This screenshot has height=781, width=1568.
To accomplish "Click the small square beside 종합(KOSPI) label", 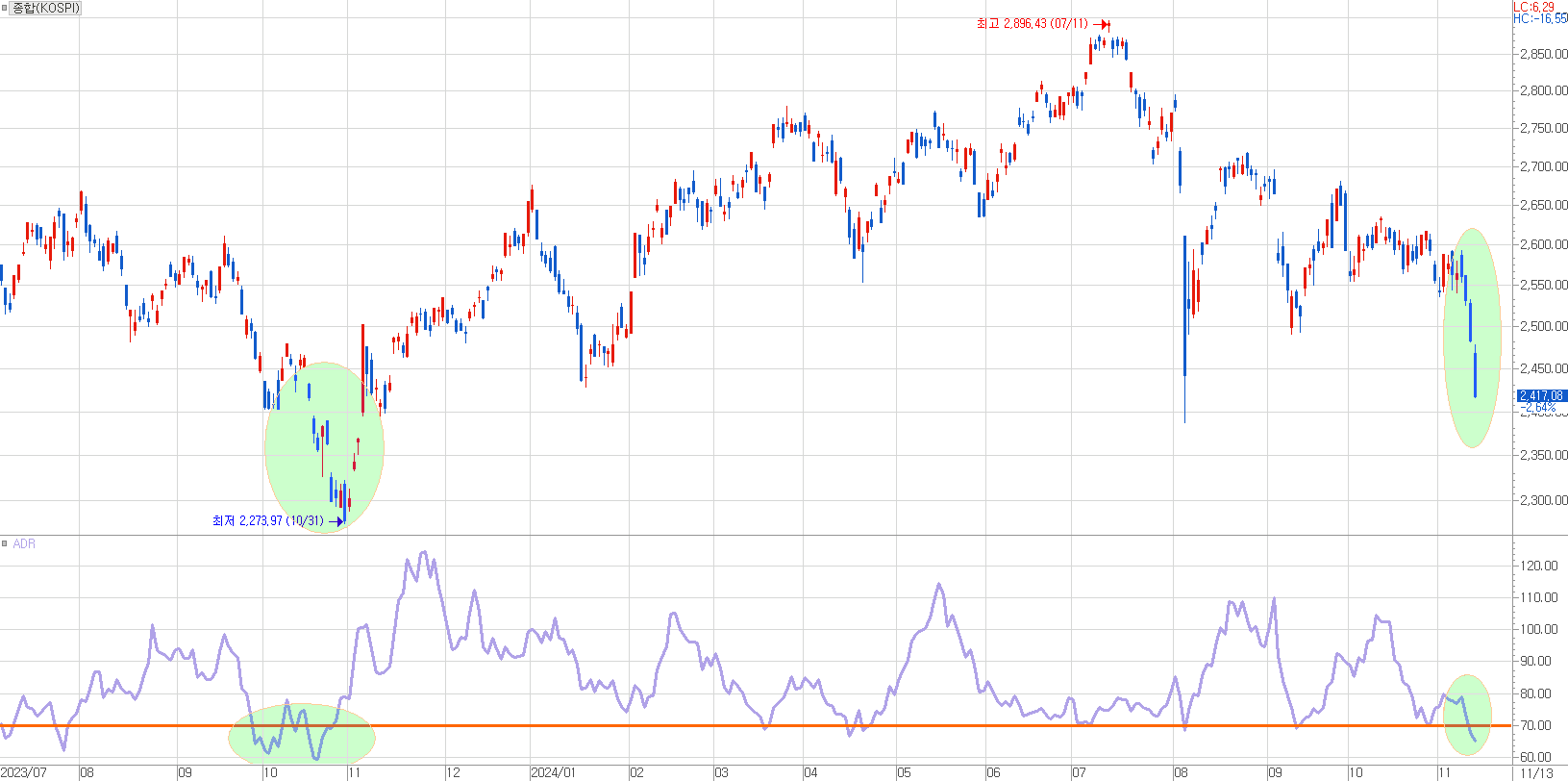I will pyautogui.click(x=5, y=8).
